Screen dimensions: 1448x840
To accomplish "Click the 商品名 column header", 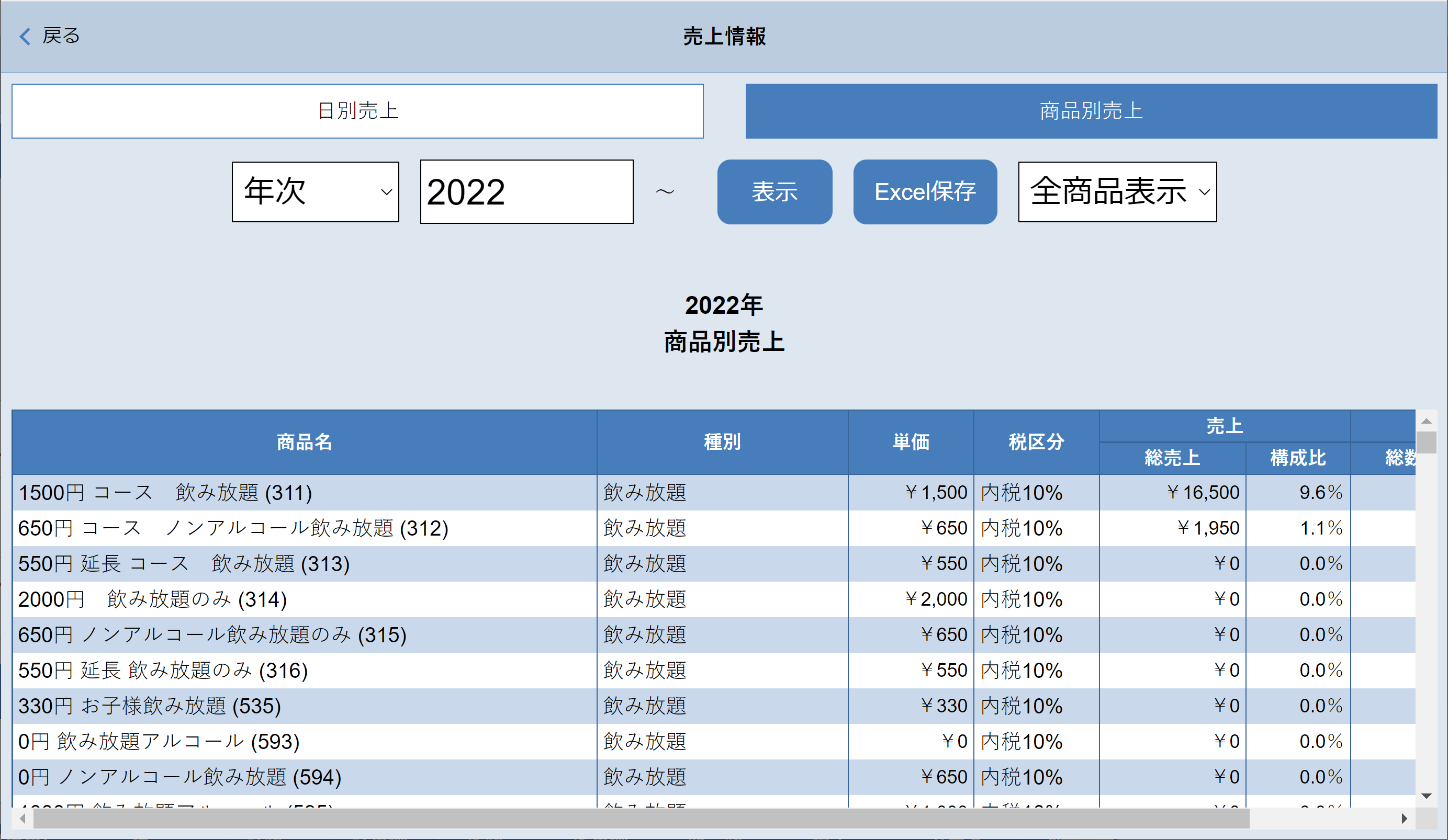I will coord(304,442).
